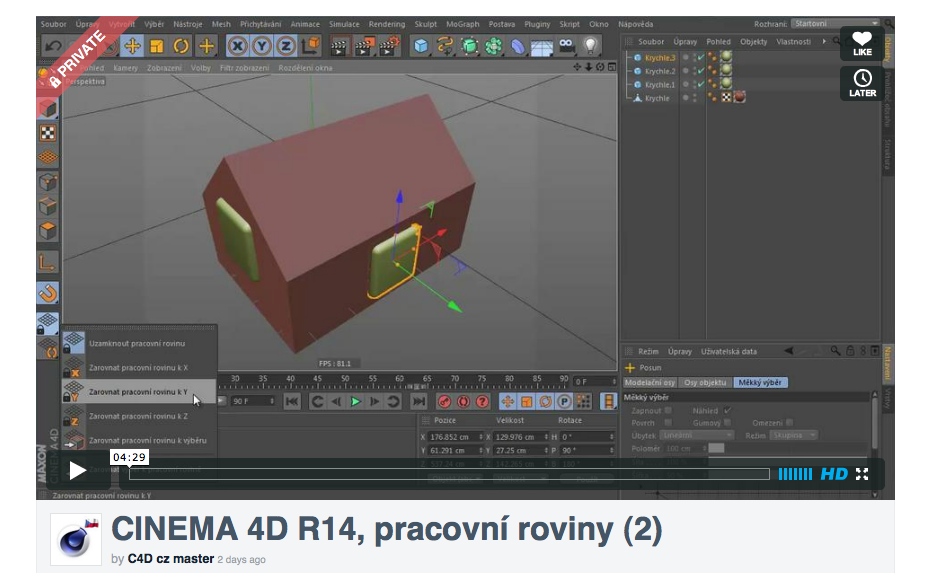This screenshot has height=573, width=928.
Task: Jump to the timeline start frame
Action: (292, 401)
